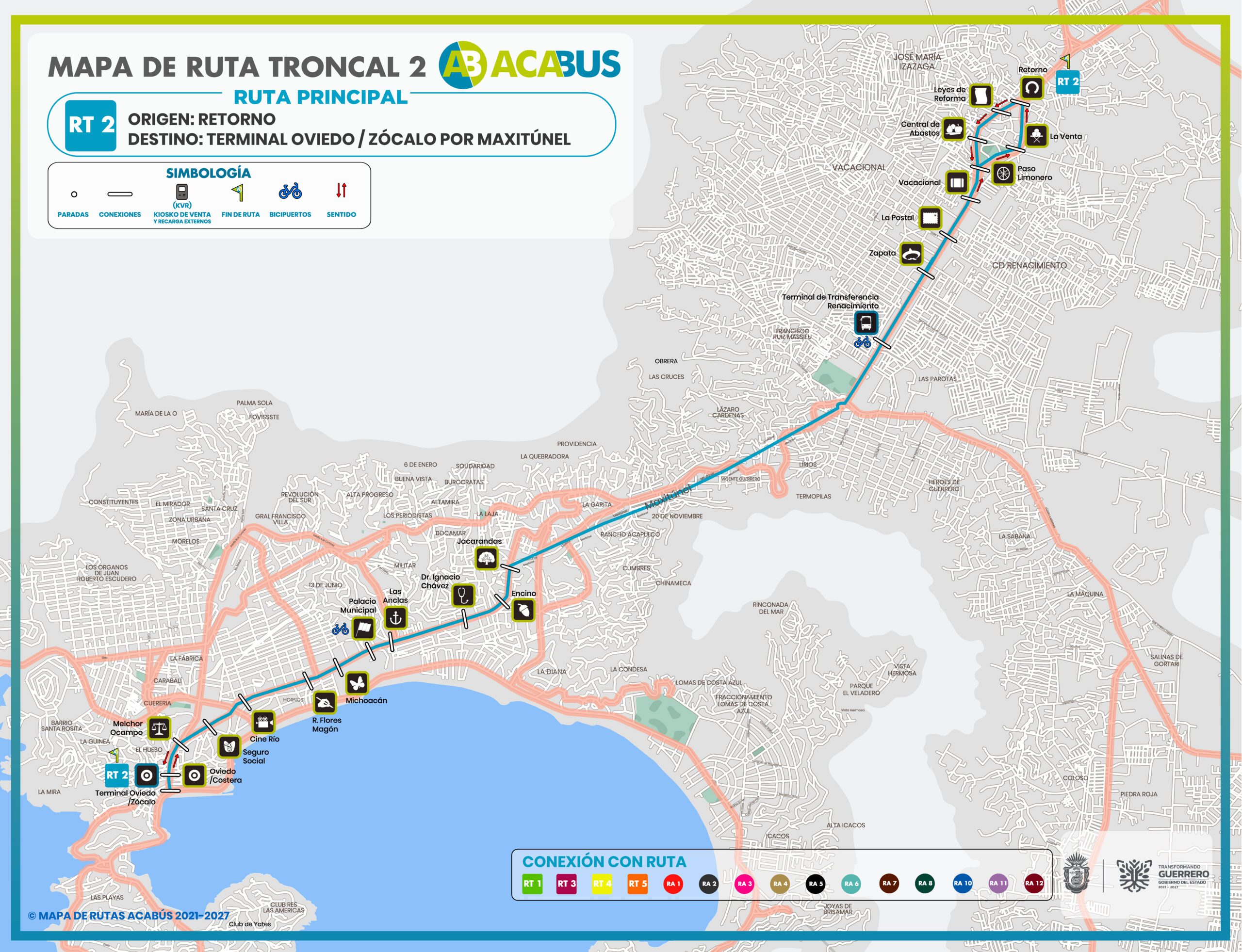Click the Paso Limonero station icon
This screenshot has height=952, width=1242.
[x=1003, y=173]
